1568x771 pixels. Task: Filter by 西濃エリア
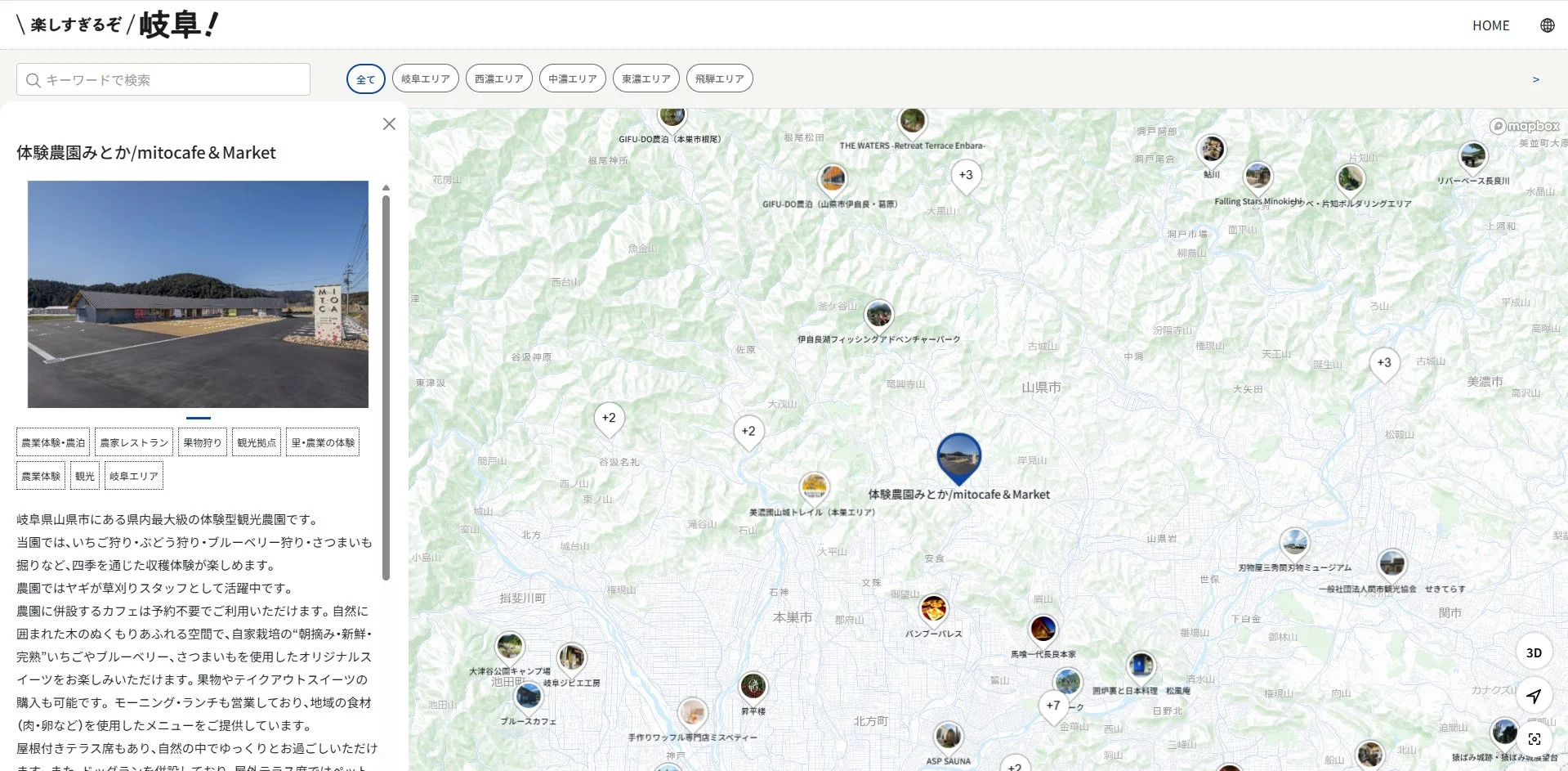coord(499,78)
